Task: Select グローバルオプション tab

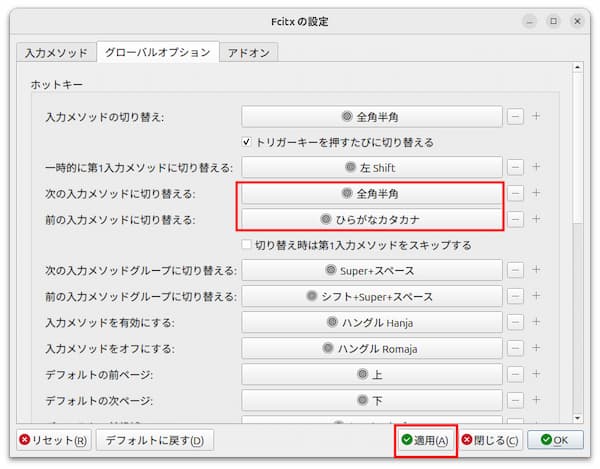Action: tap(158, 52)
